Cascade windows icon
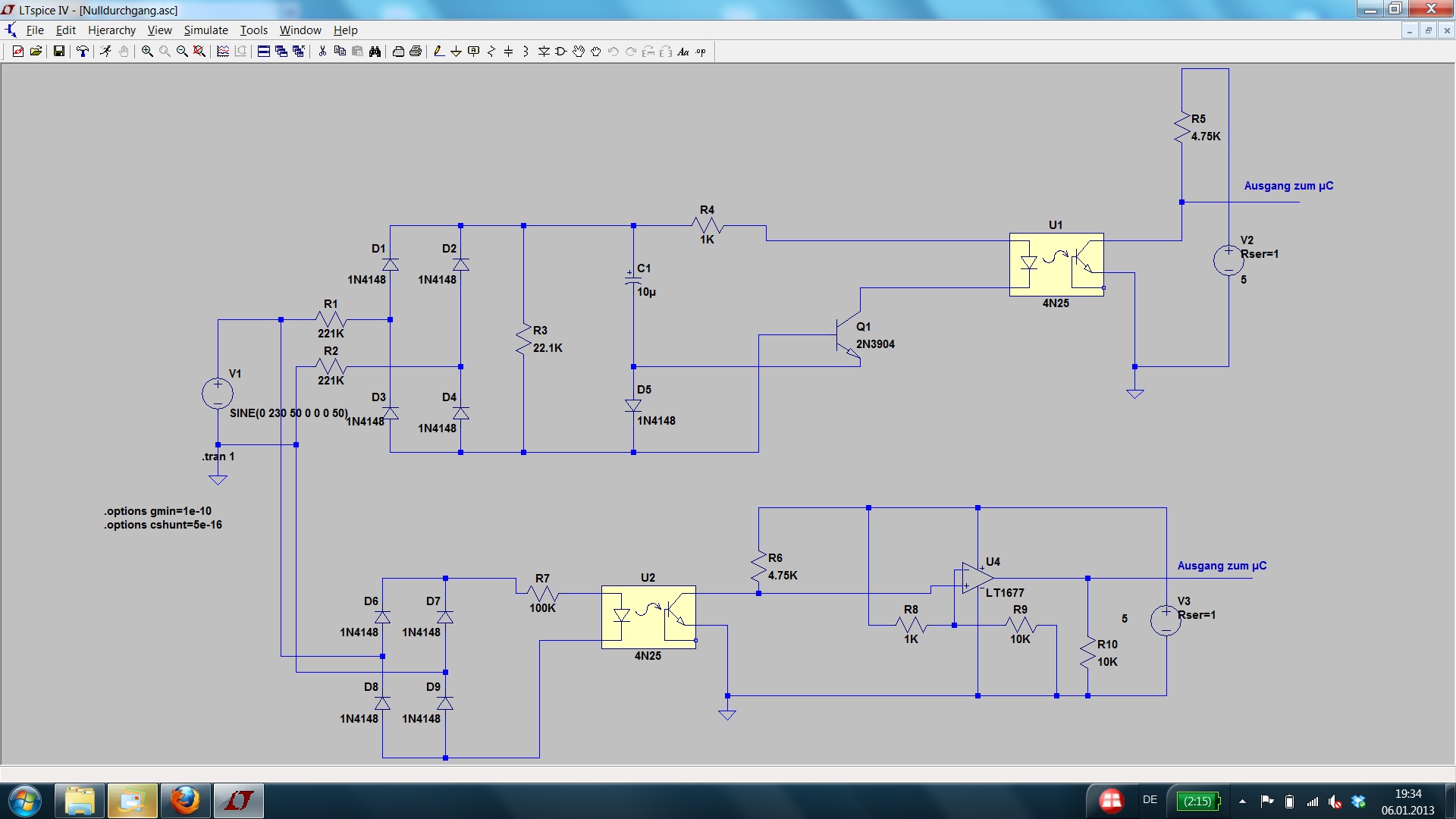Image resolution: width=1456 pixels, height=819 pixels. [x=281, y=52]
